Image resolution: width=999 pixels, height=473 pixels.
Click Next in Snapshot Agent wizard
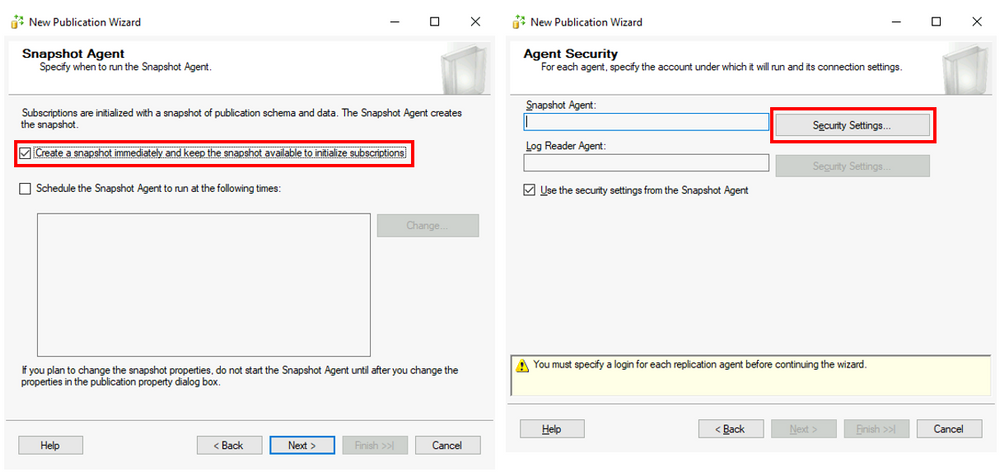point(301,445)
